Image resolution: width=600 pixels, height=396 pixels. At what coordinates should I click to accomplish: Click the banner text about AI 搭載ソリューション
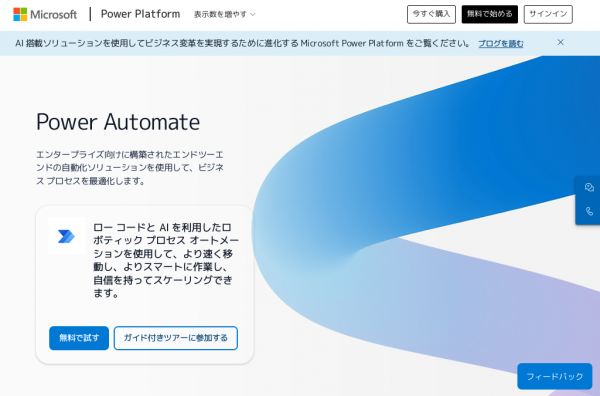point(243,43)
